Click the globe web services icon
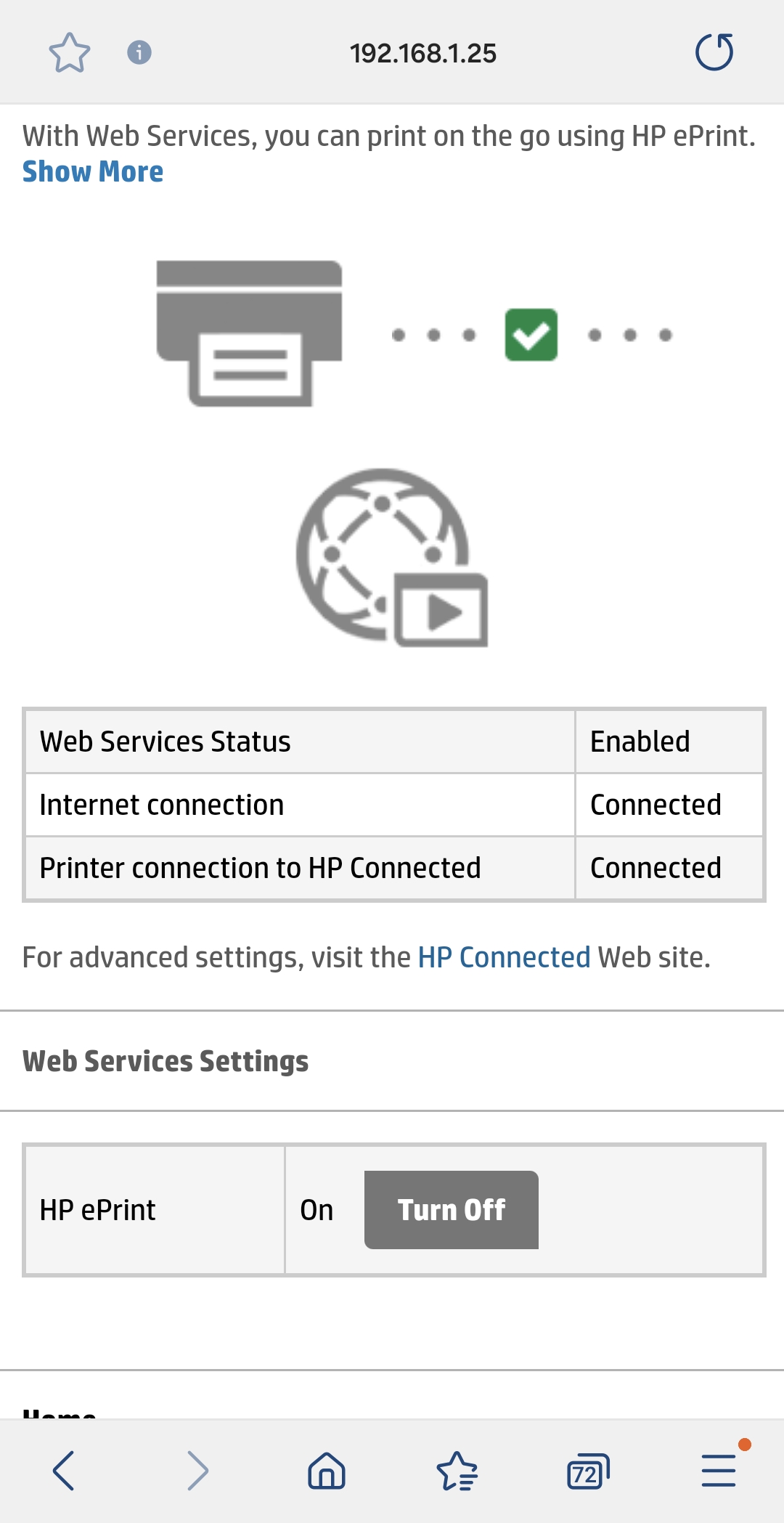The width and height of the screenshot is (784, 1523). pos(391,557)
